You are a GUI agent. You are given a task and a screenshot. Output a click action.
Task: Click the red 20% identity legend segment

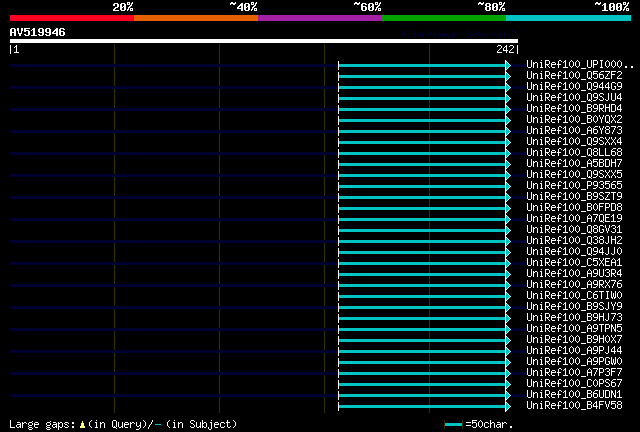tap(72, 18)
